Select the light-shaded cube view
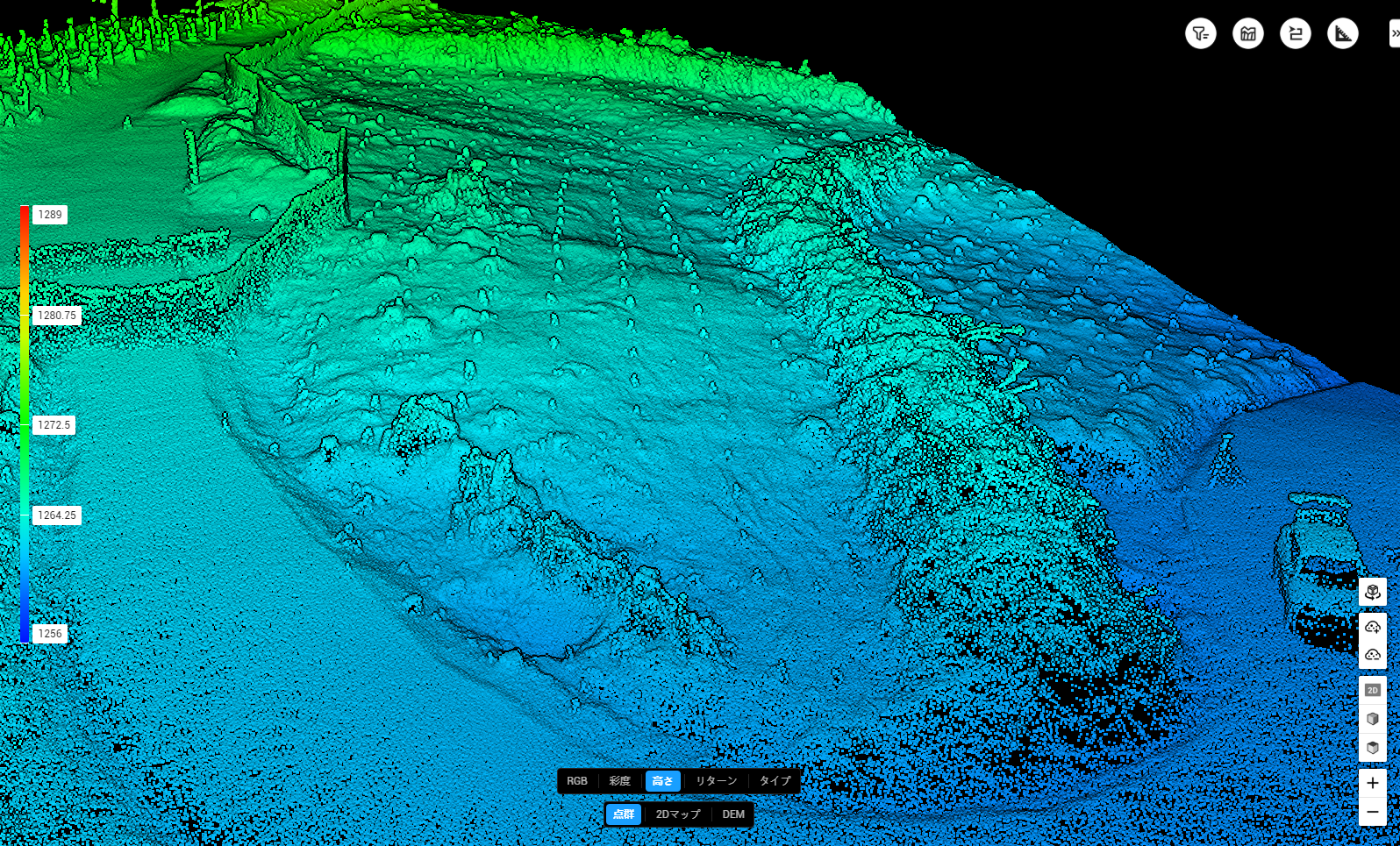 (x=1372, y=719)
